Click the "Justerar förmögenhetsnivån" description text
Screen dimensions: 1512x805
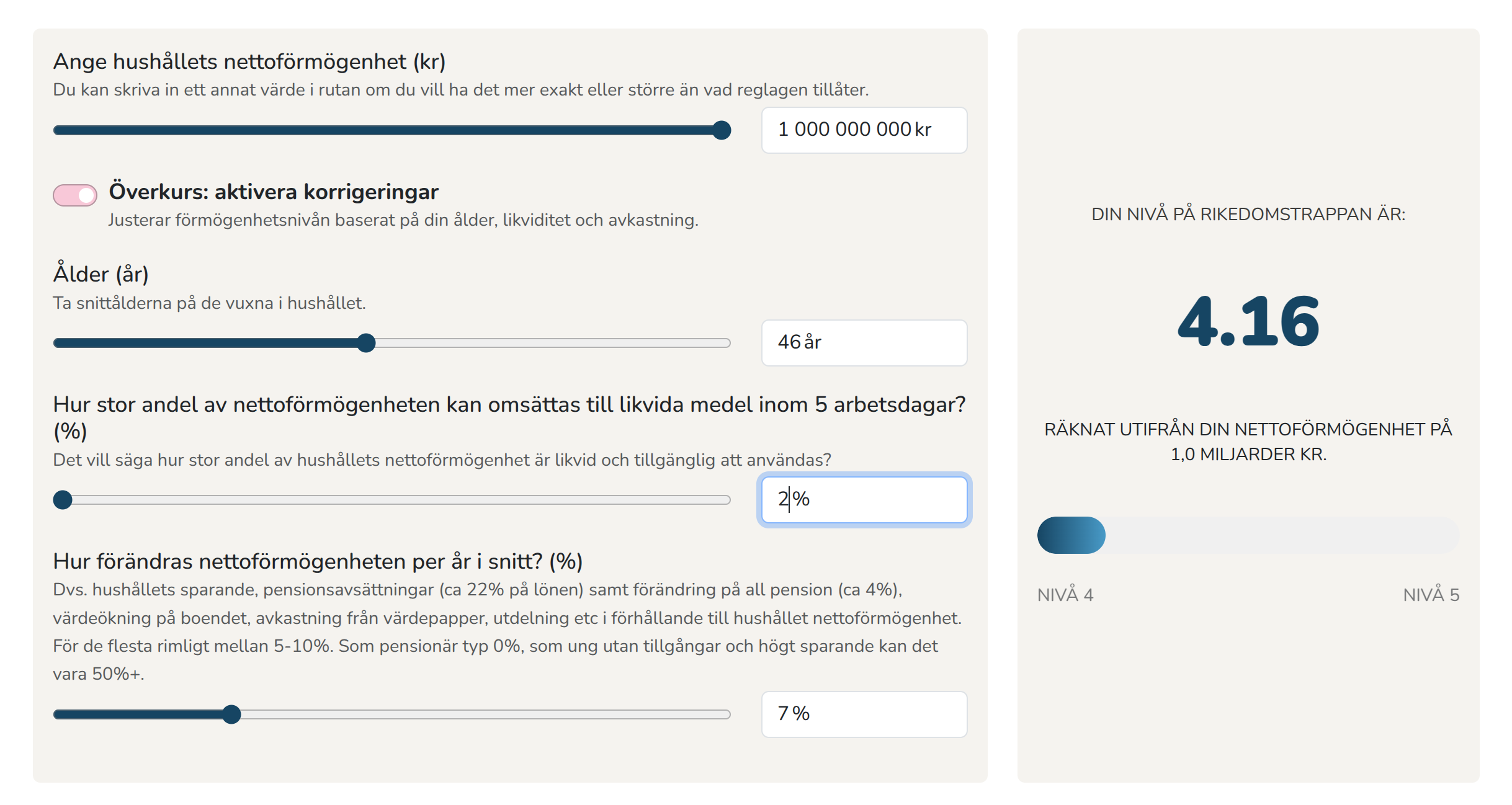[x=403, y=220]
